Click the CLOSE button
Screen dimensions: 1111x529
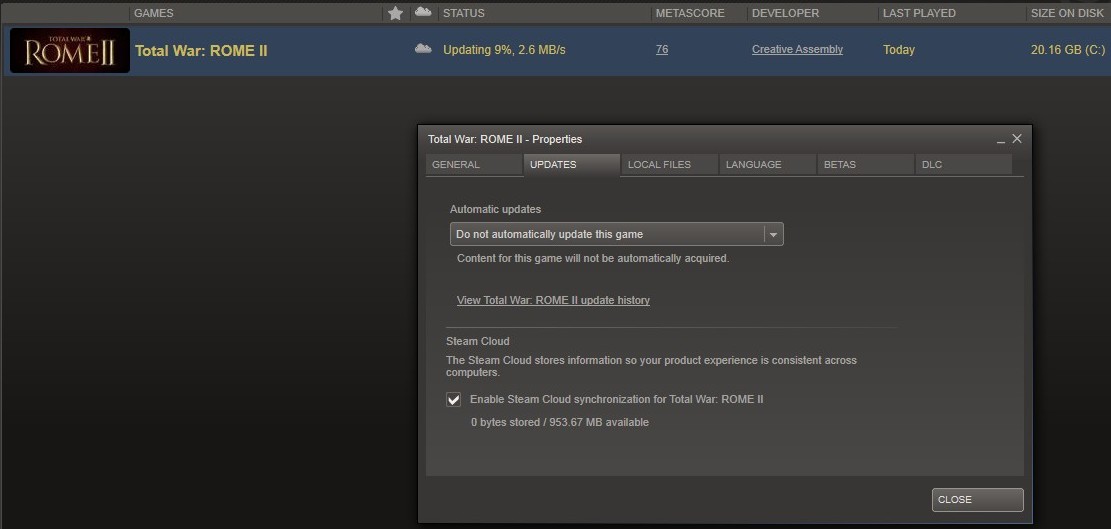(977, 499)
